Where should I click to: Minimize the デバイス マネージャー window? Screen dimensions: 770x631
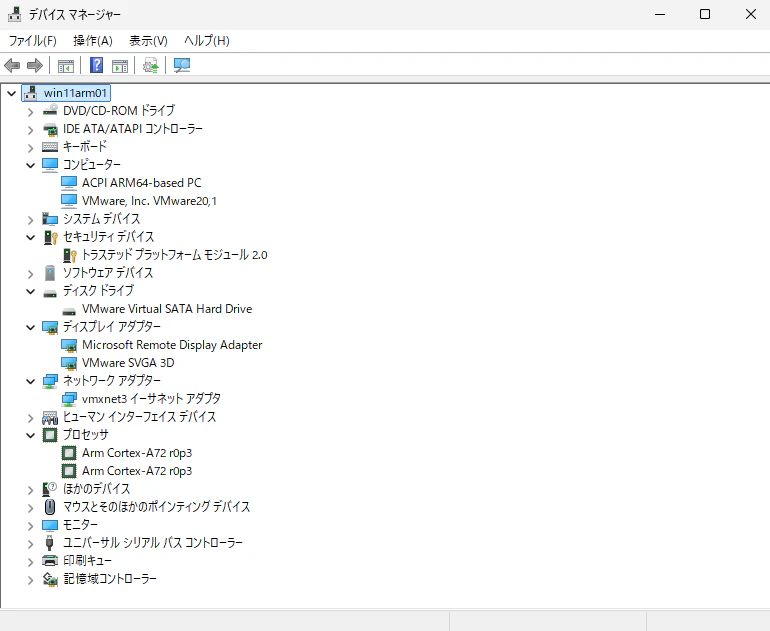click(660, 14)
